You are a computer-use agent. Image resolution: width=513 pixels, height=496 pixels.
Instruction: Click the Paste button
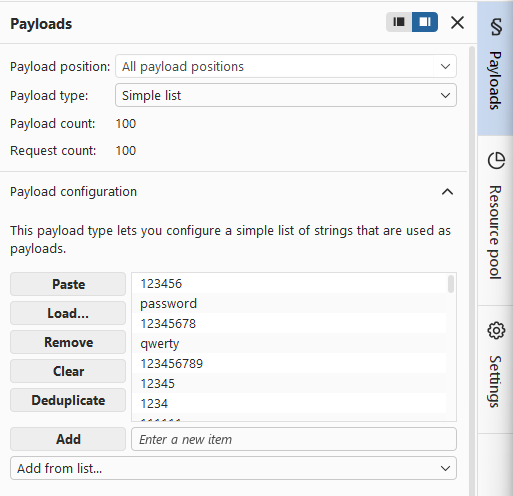(68, 284)
